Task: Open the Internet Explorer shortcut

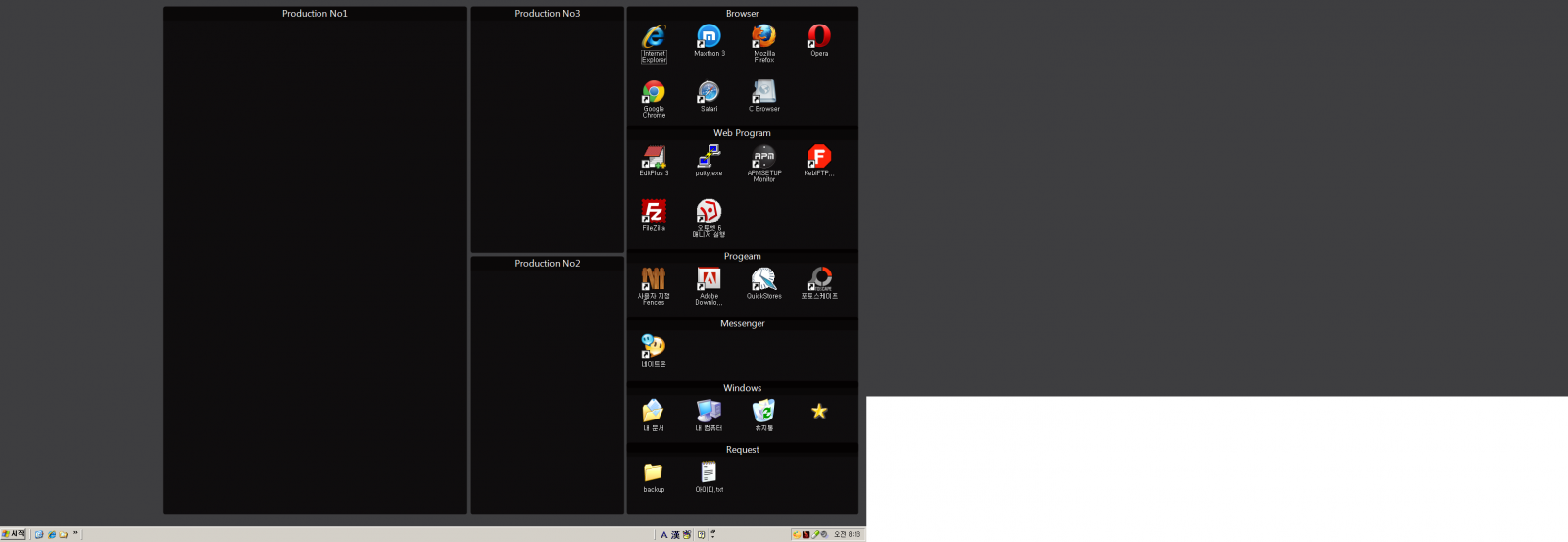Action: pyautogui.click(x=654, y=38)
